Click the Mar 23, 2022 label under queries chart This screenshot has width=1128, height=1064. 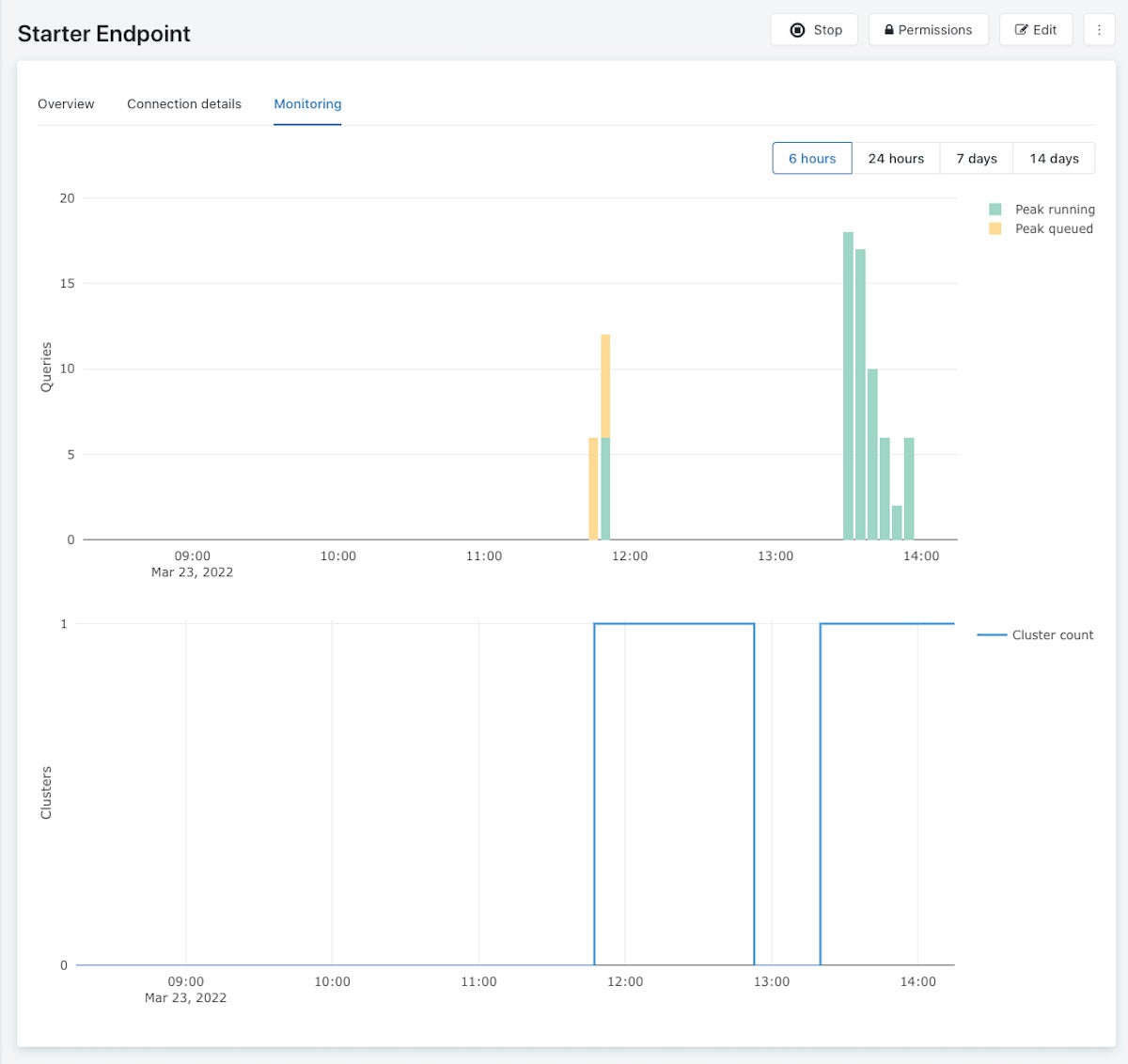[192, 572]
